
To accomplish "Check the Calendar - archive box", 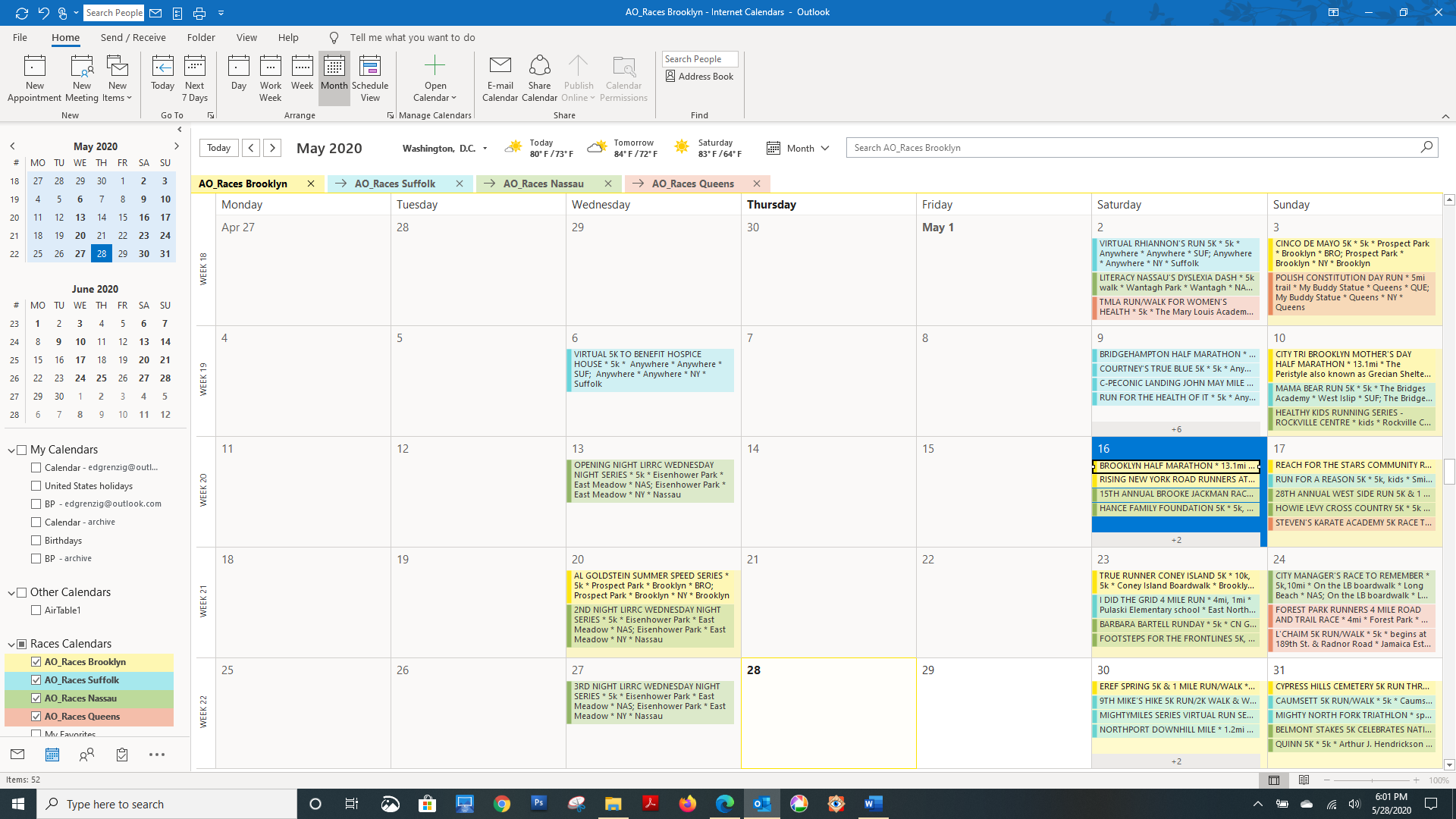I will 36,522.
